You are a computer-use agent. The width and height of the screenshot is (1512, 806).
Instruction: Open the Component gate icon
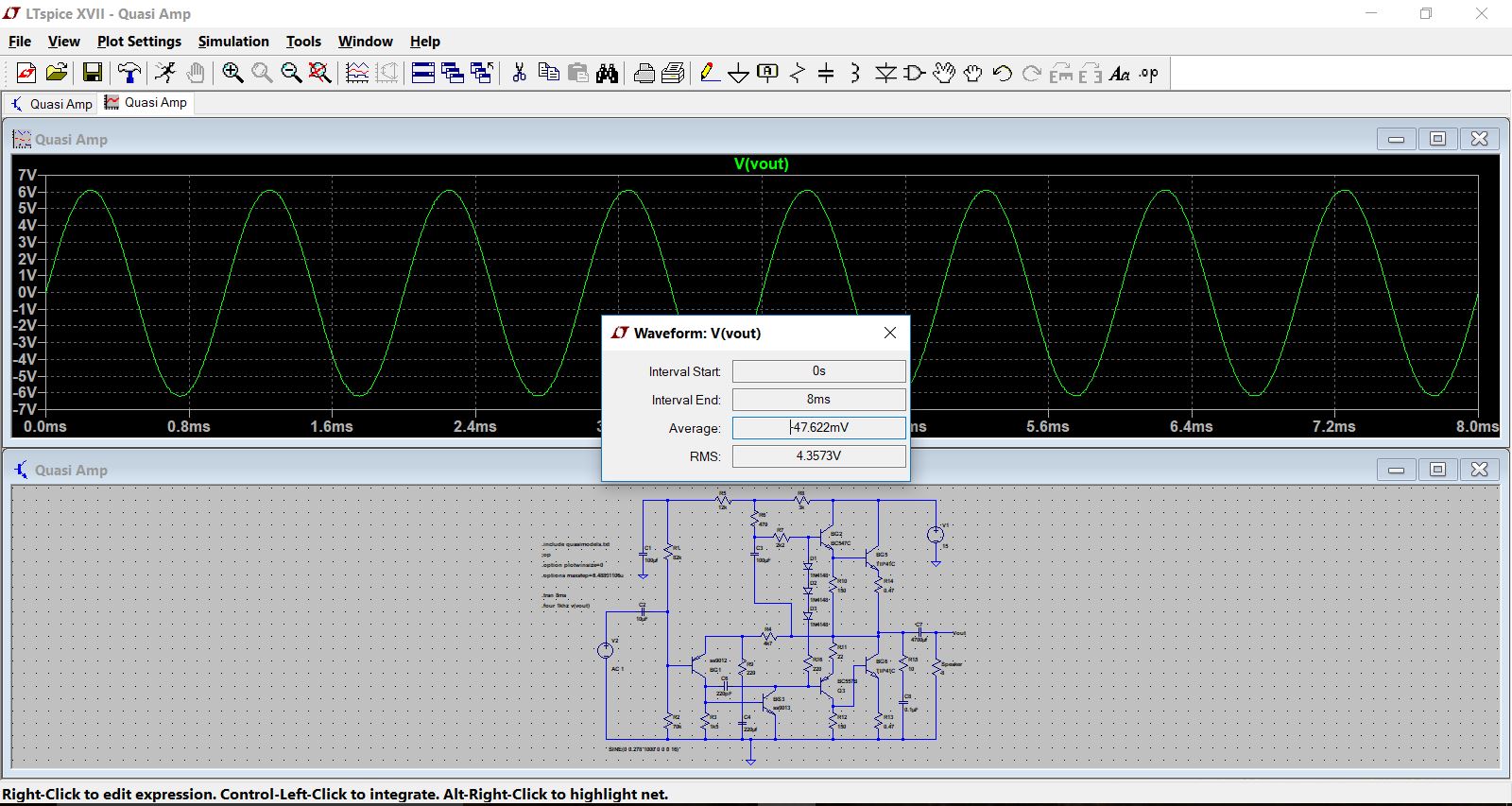click(914, 73)
